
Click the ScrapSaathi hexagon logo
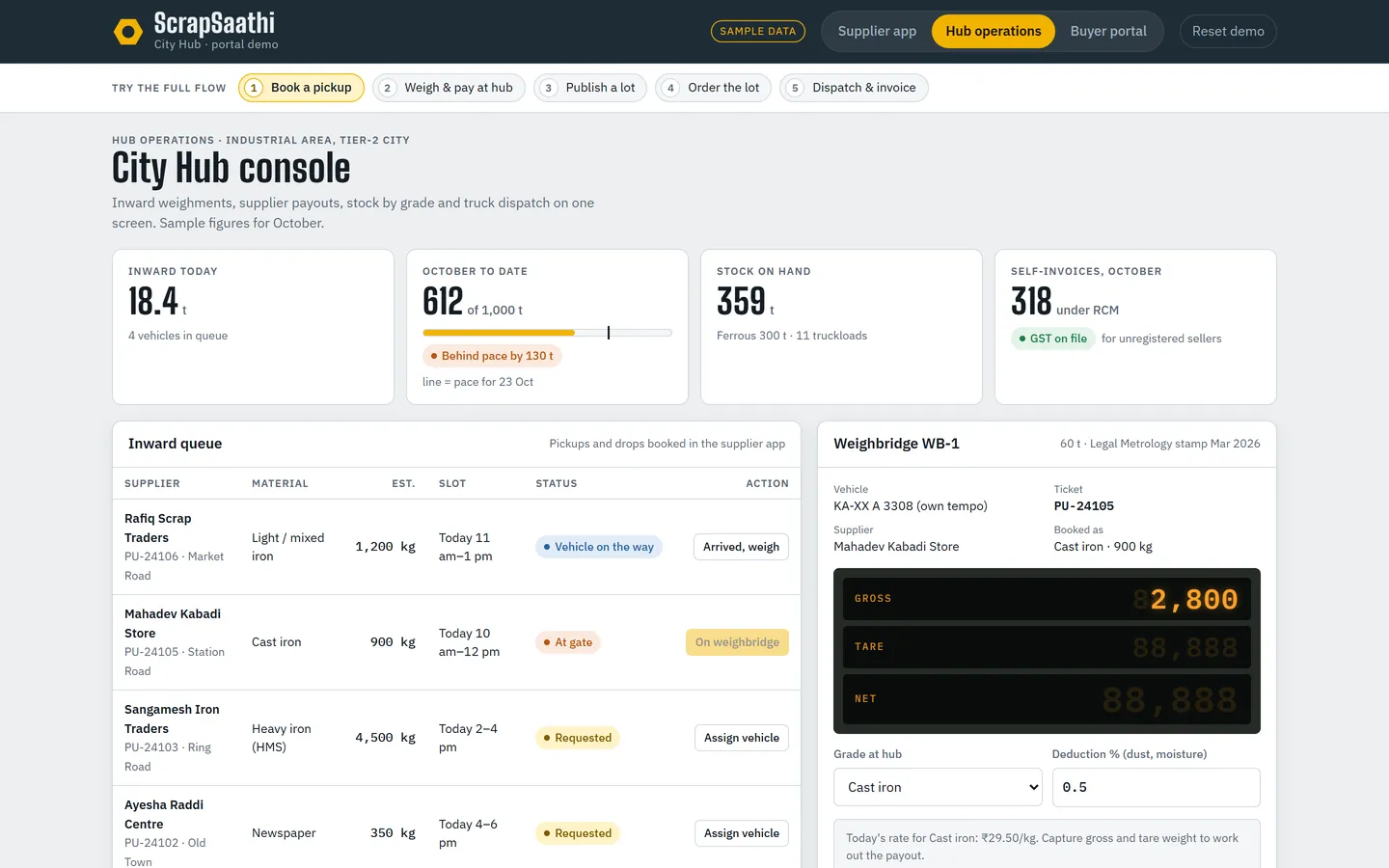click(x=128, y=32)
